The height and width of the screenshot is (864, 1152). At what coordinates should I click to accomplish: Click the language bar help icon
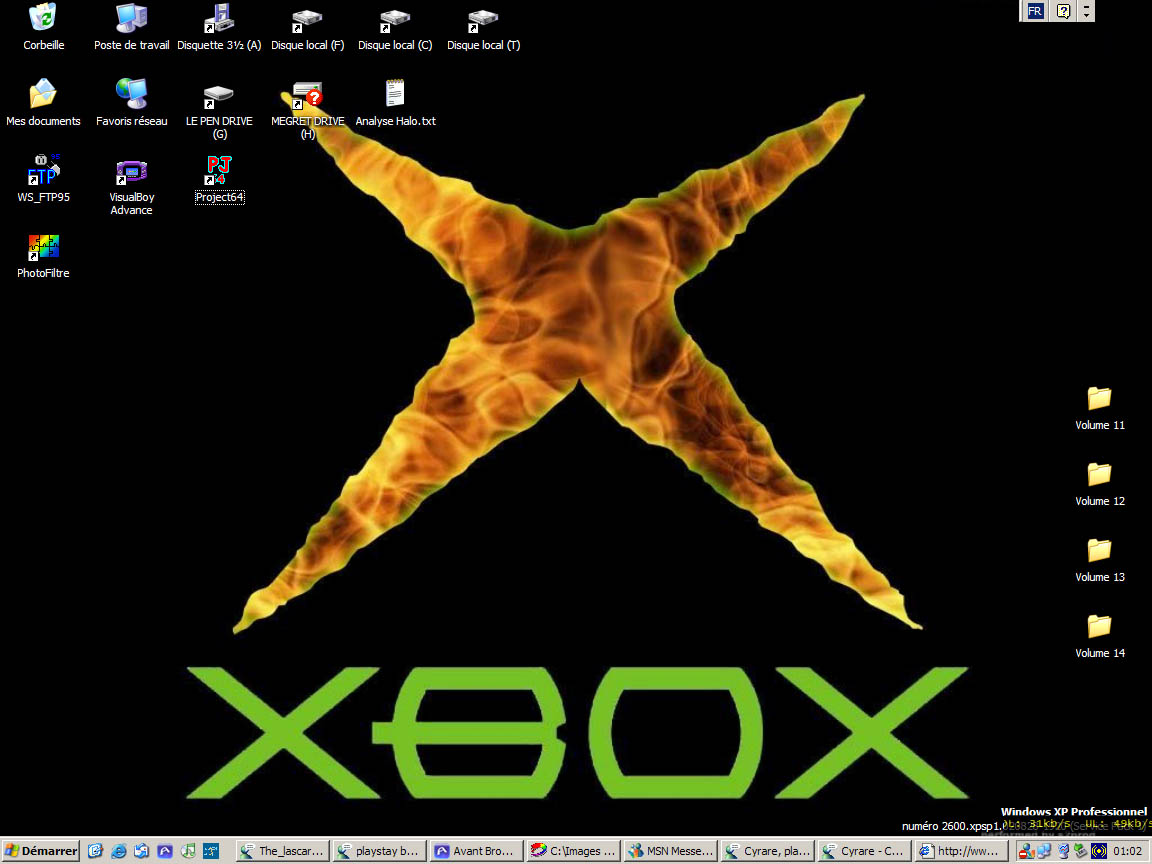click(x=1063, y=11)
